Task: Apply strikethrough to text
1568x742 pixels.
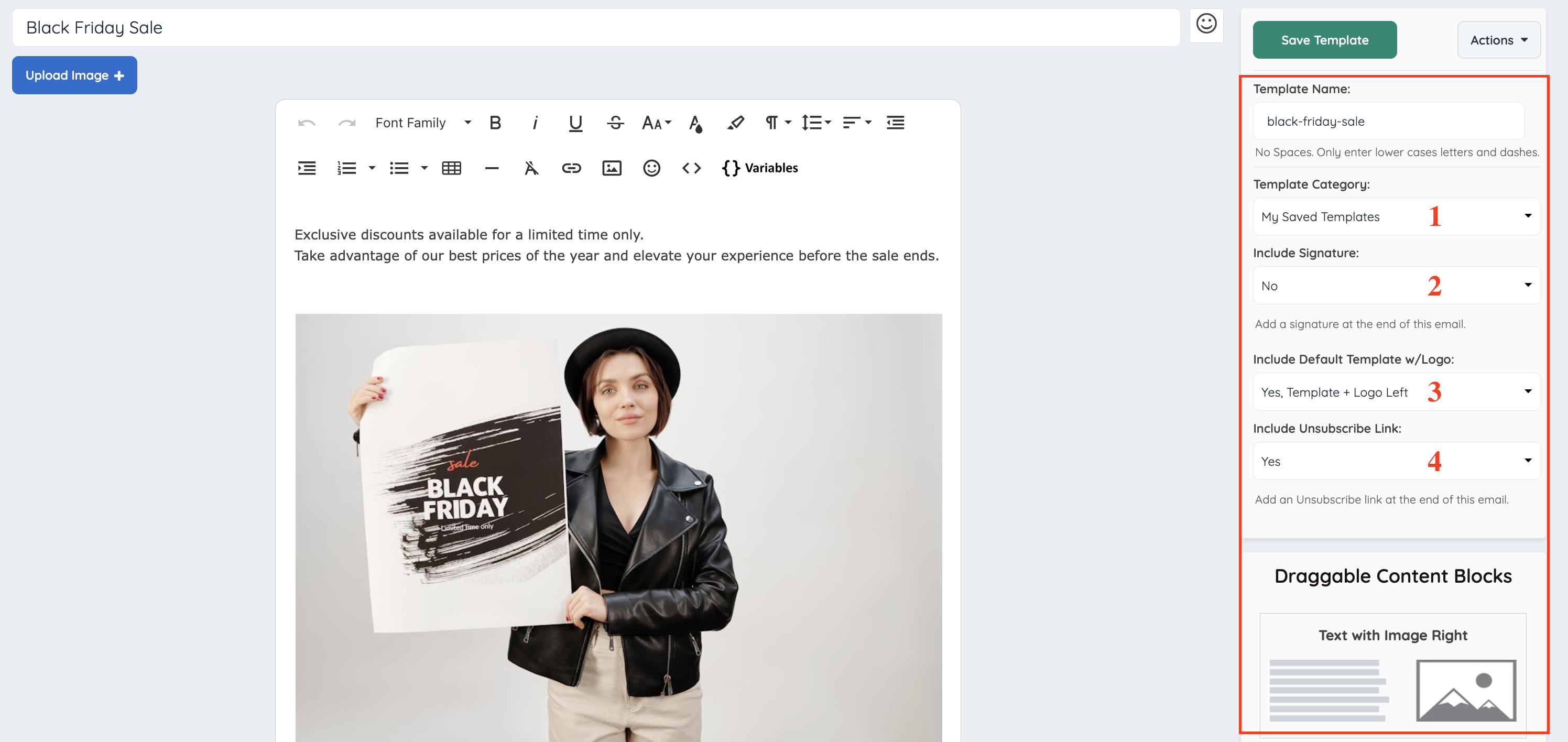Action: tap(615, 123)
